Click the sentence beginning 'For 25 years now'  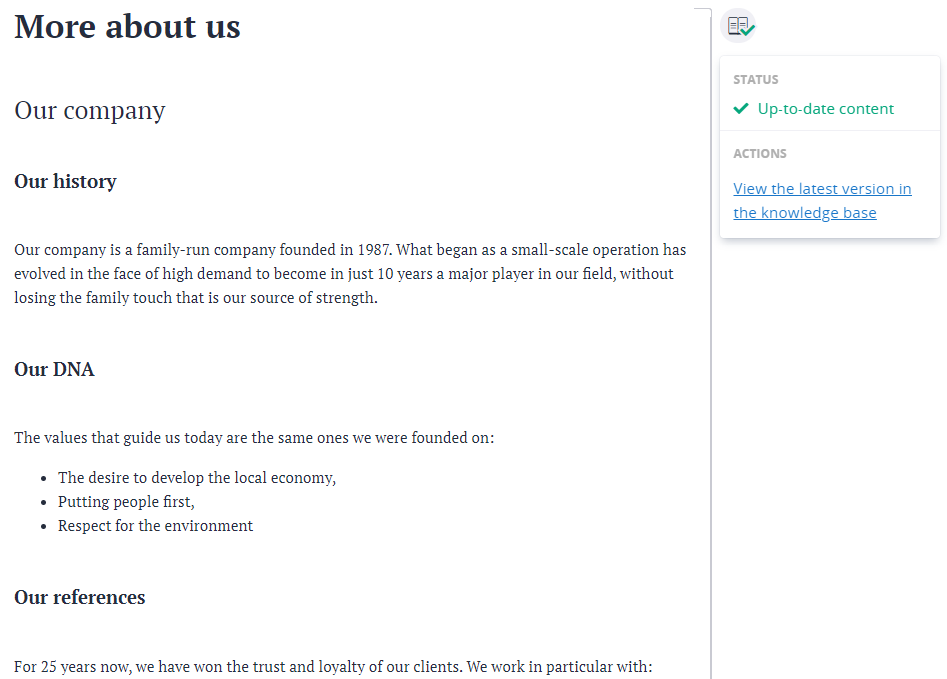(333, 666)
